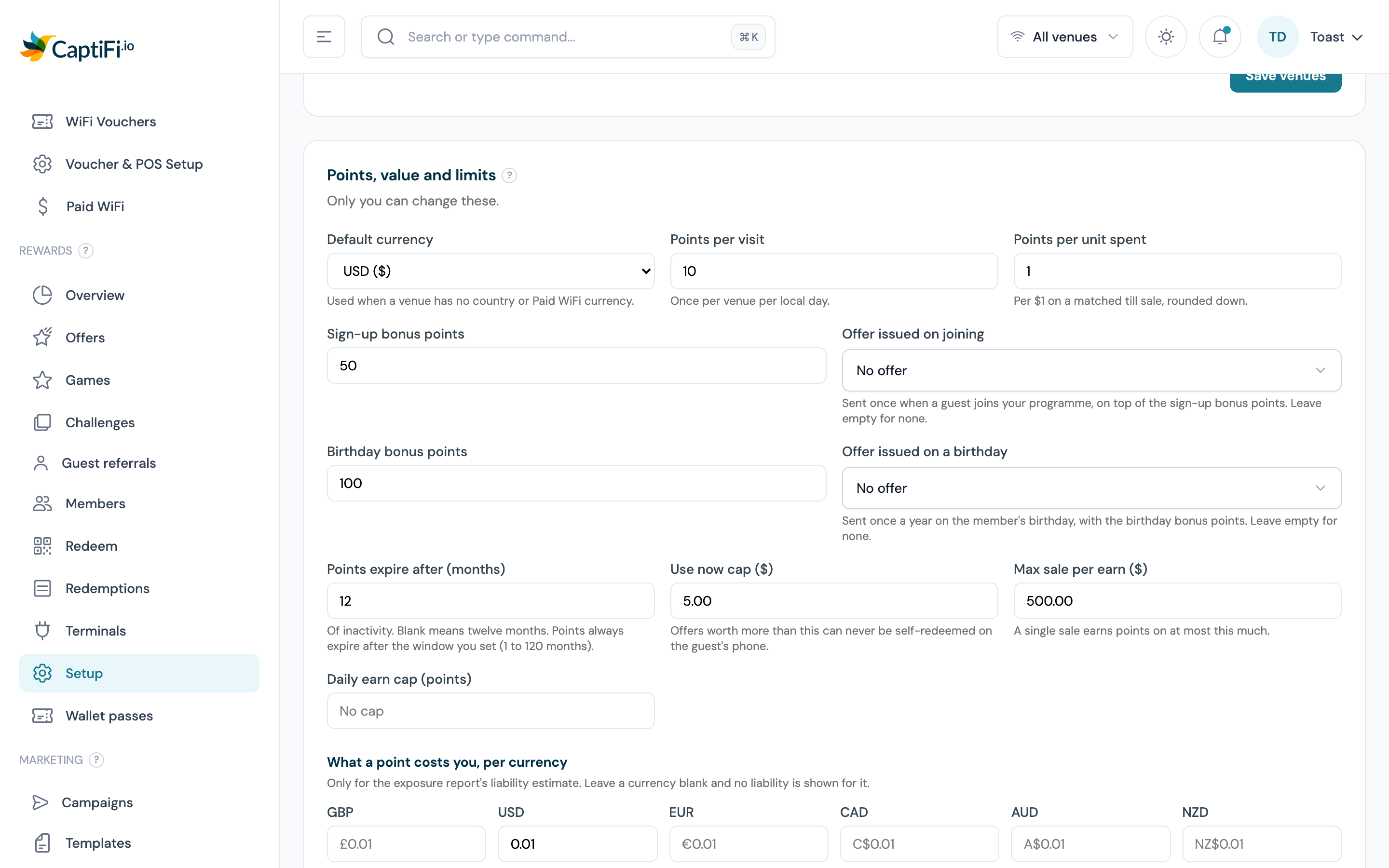Click the CaptiFi.io logo
Image resolution: width=1389 pixels, height=868 pixels.
77,47
